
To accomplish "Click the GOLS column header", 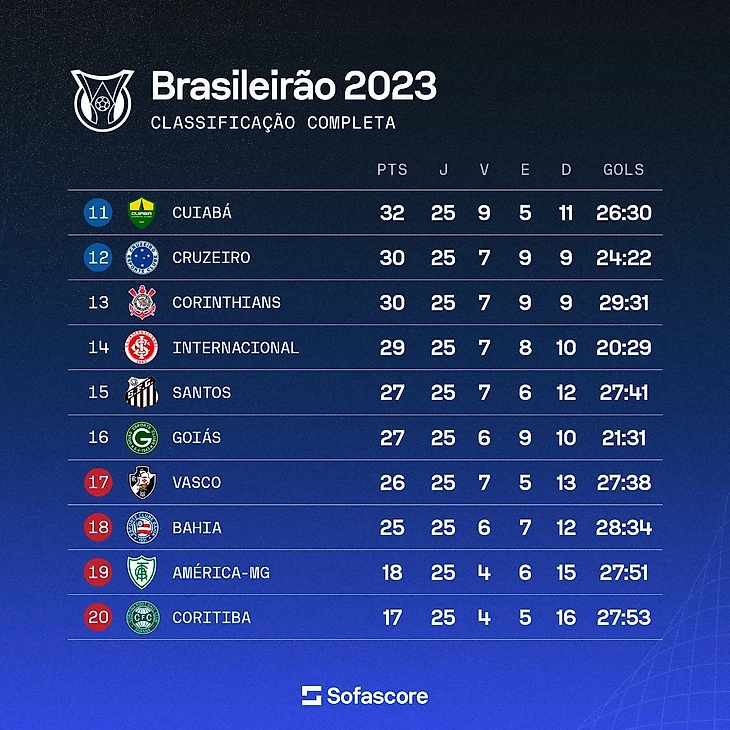I will pos(623,169).
